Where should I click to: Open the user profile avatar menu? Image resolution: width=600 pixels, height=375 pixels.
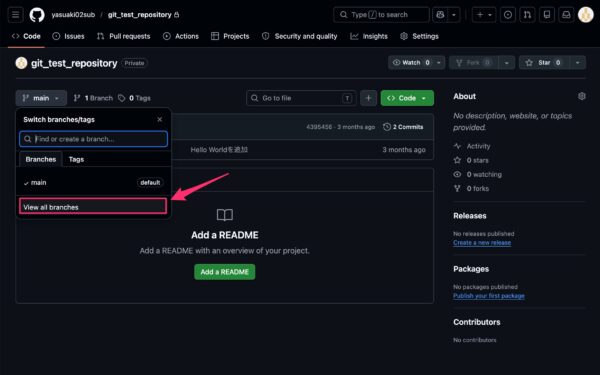585,15
